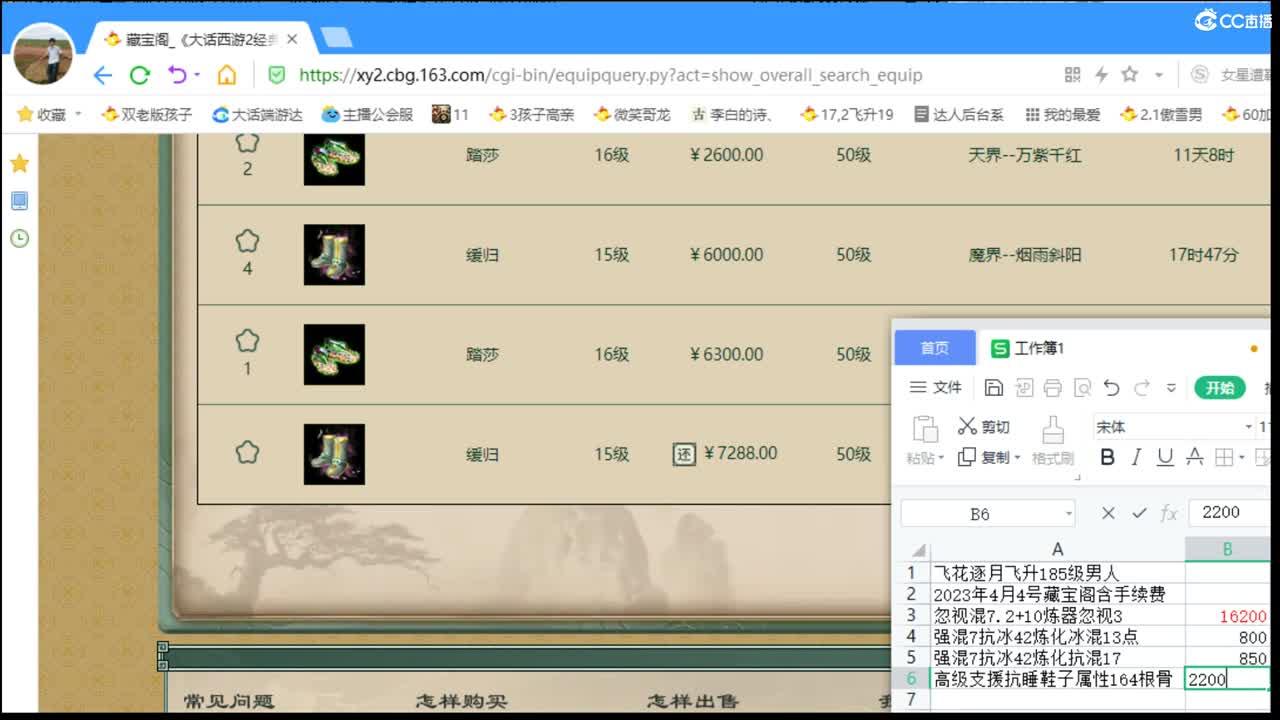Favorite the 缓归 ¥6000.00 item star
This screenshot has height=720, width=1280.
tap(247, 241)
